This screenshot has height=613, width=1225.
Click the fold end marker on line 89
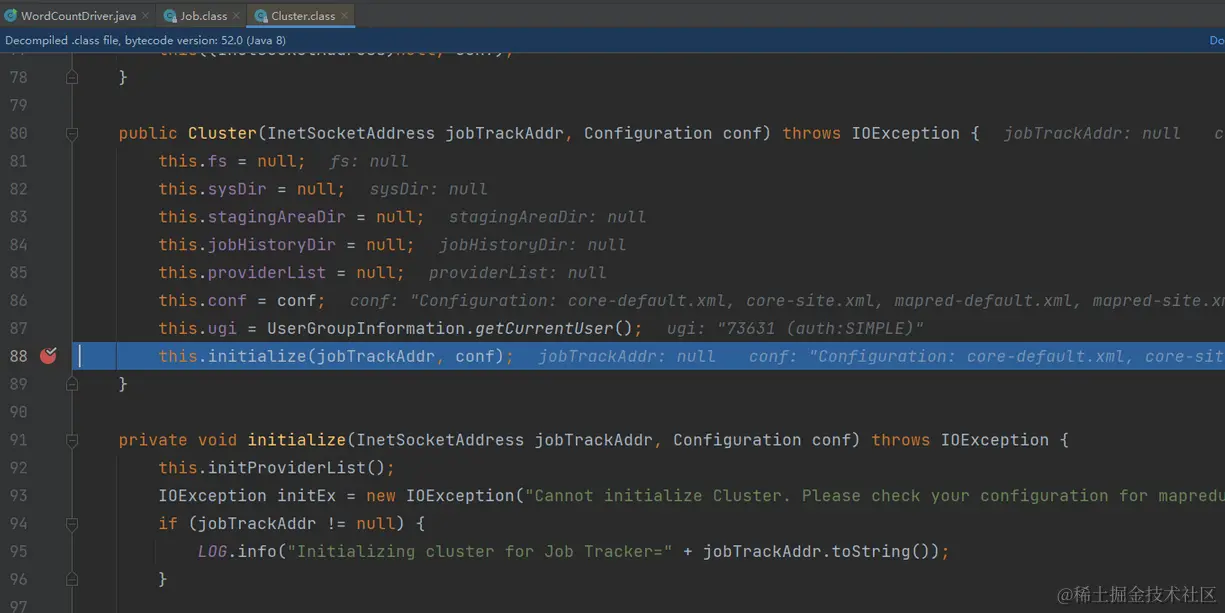72,384
